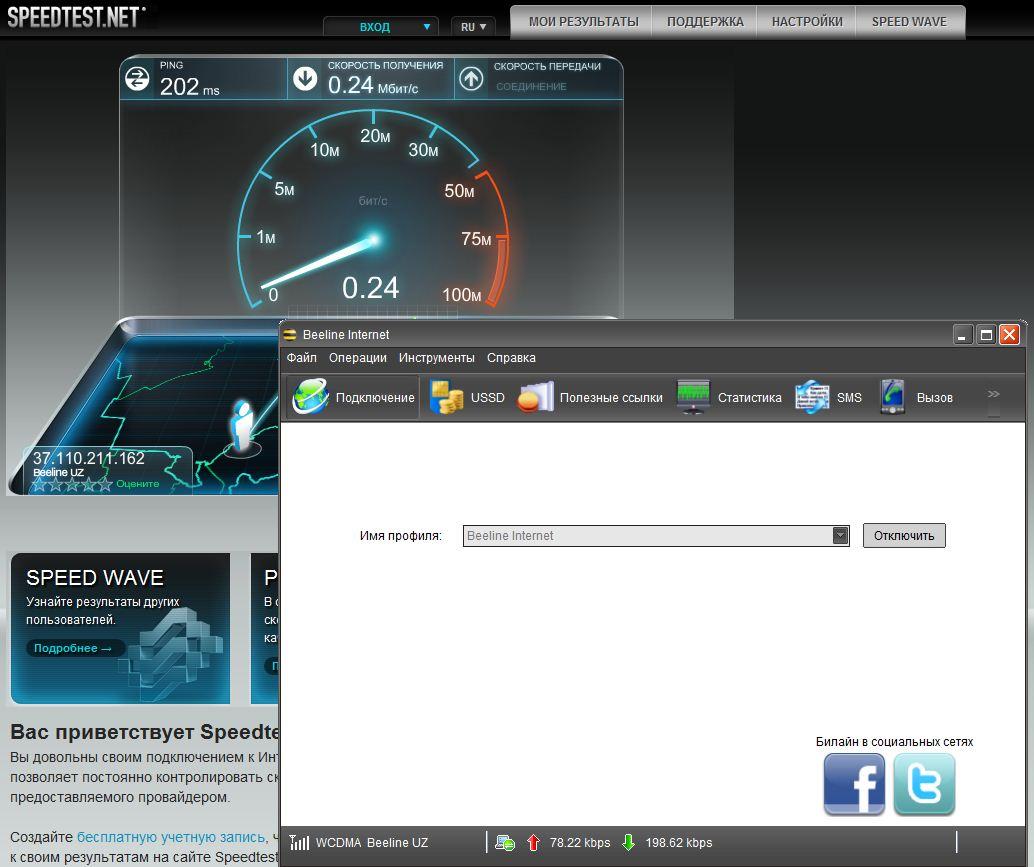Open the Полезные ссылки icon
This screenshot has width=1034, height=867.
tap(535, 397)
